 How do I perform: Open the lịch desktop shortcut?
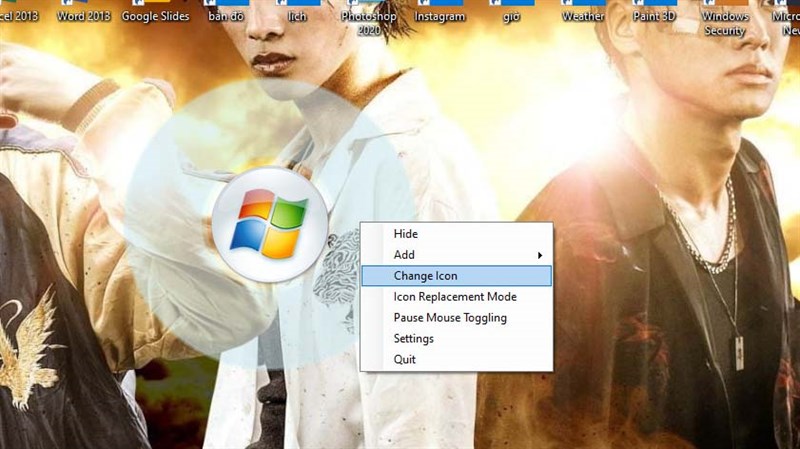pyautogui.click(x=297, y=12)
